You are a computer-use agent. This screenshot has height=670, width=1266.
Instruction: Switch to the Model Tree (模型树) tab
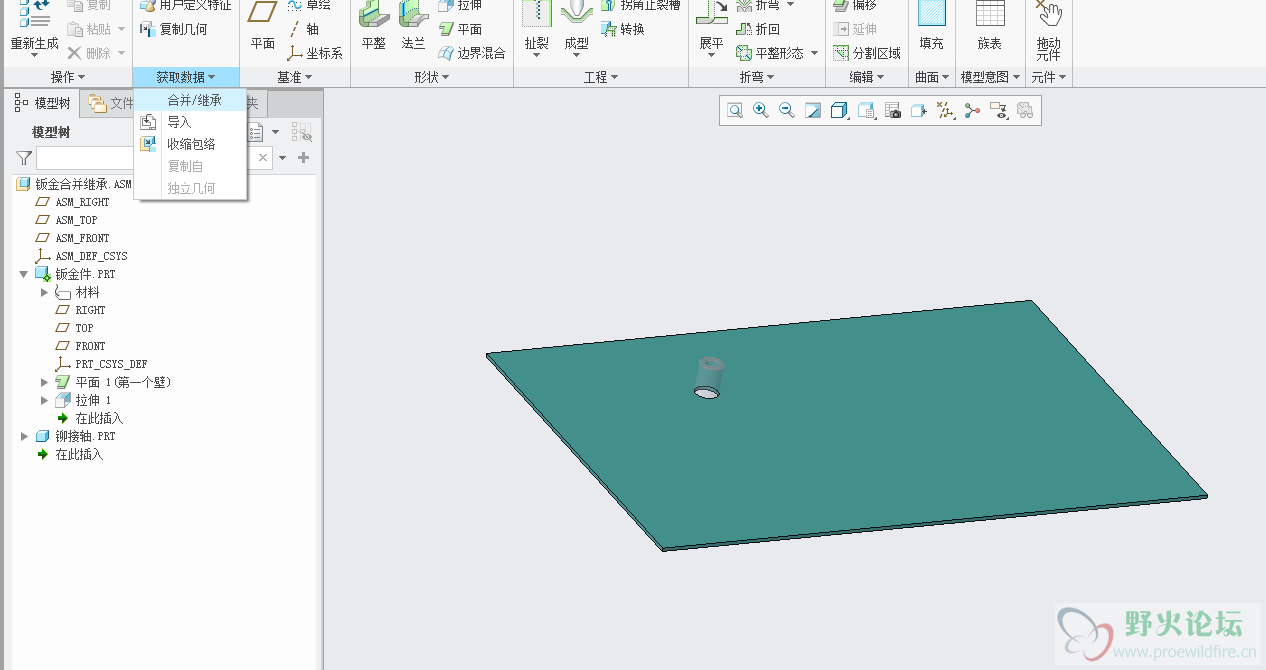(x=43, y=103)
